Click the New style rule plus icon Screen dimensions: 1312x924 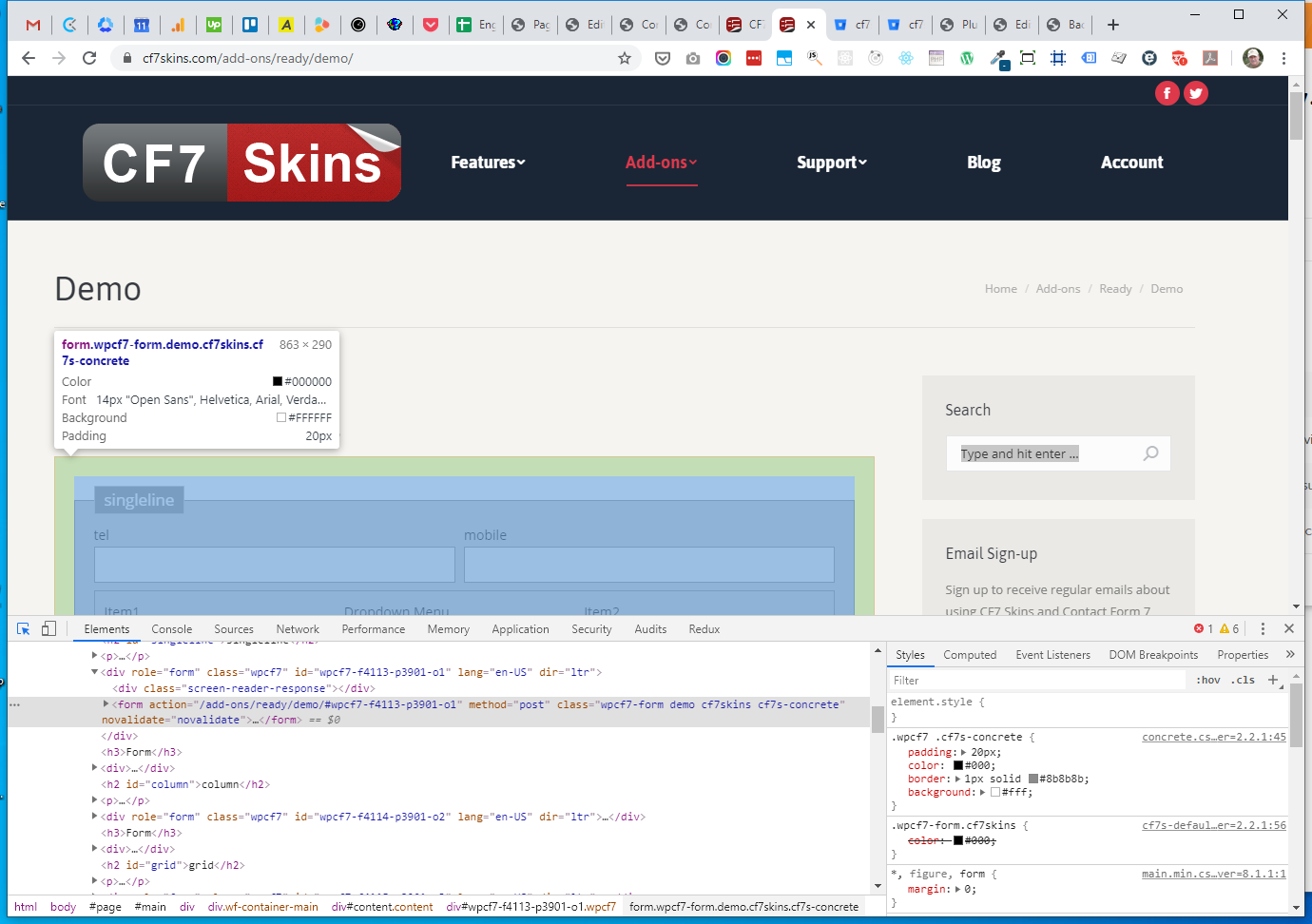1273,680
